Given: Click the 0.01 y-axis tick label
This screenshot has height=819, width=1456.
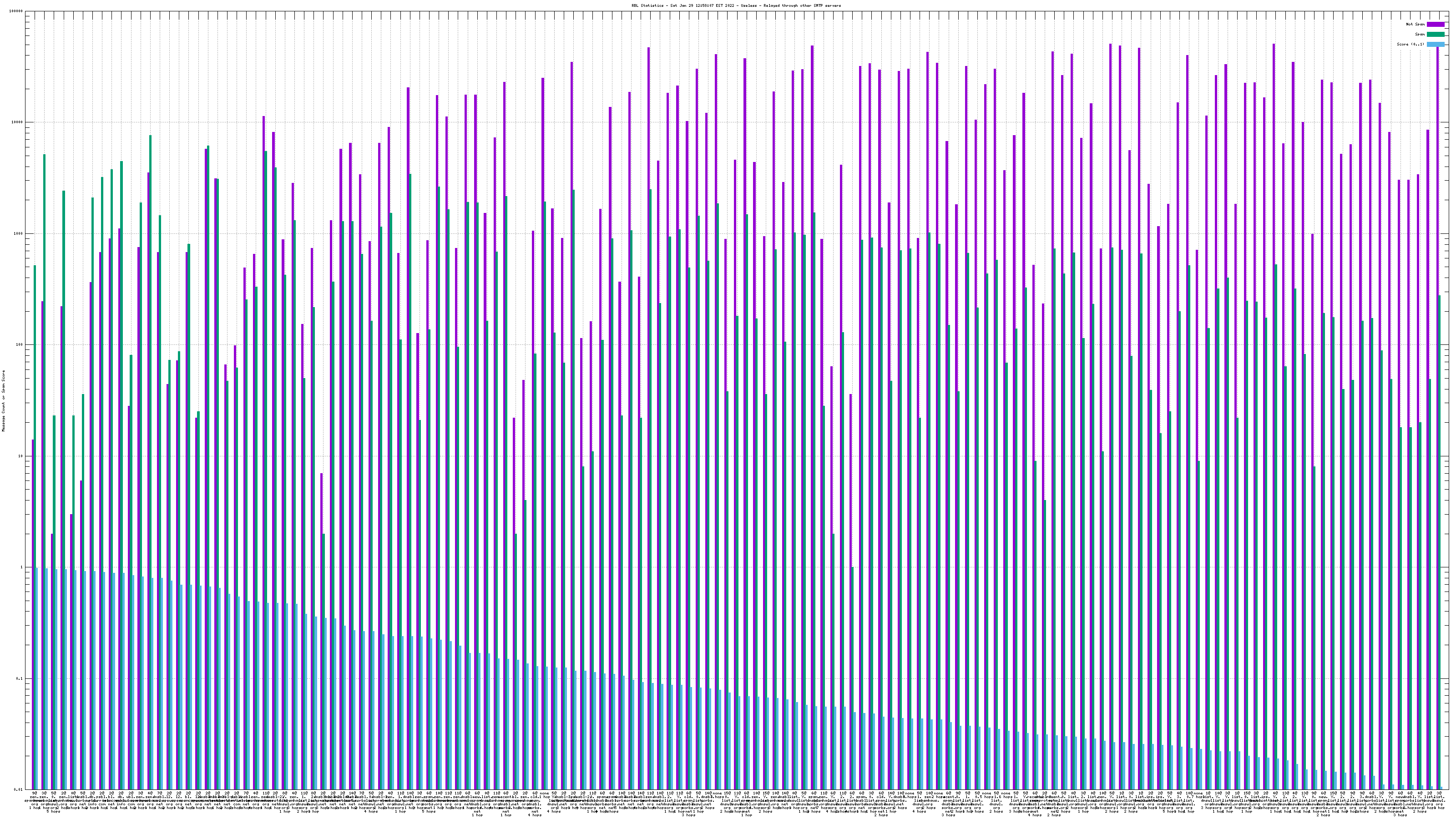Looking at the screenshot, I should [x=19, y=789].
